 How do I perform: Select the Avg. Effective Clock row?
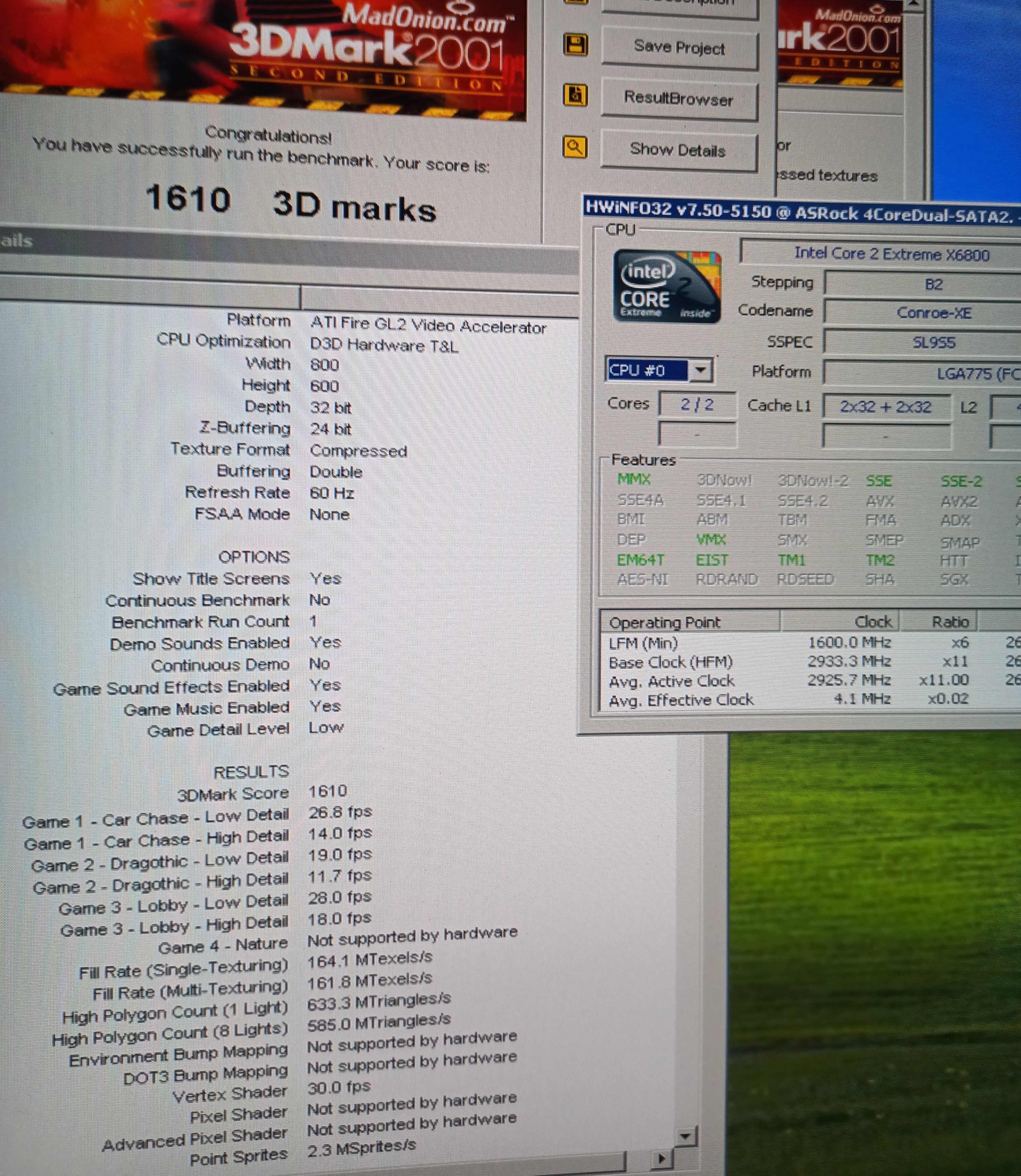811,699
